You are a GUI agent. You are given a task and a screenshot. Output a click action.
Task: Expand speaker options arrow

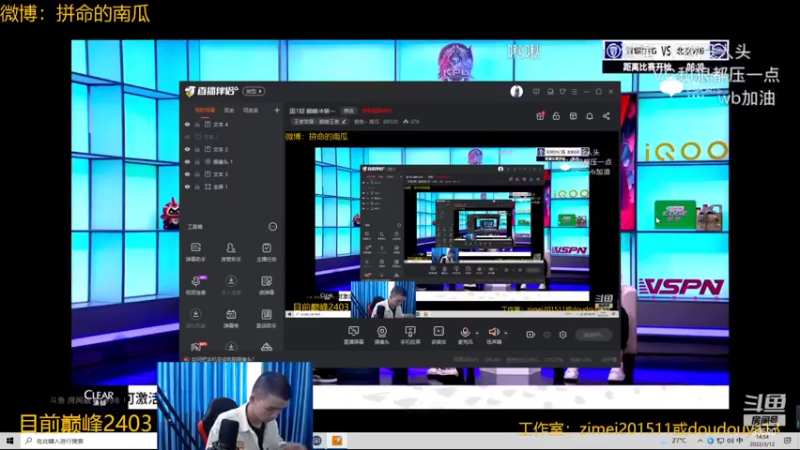506,333
